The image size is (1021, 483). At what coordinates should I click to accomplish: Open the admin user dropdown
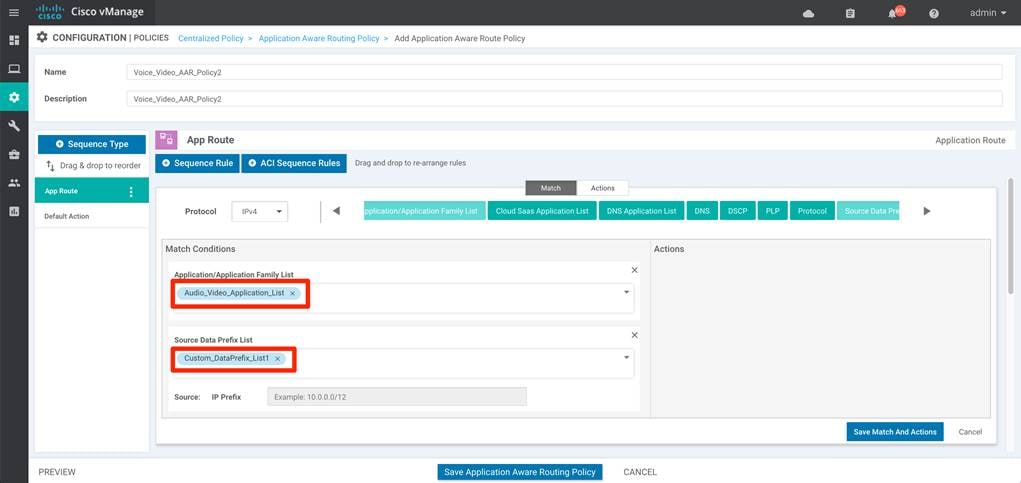pos(988,12)
